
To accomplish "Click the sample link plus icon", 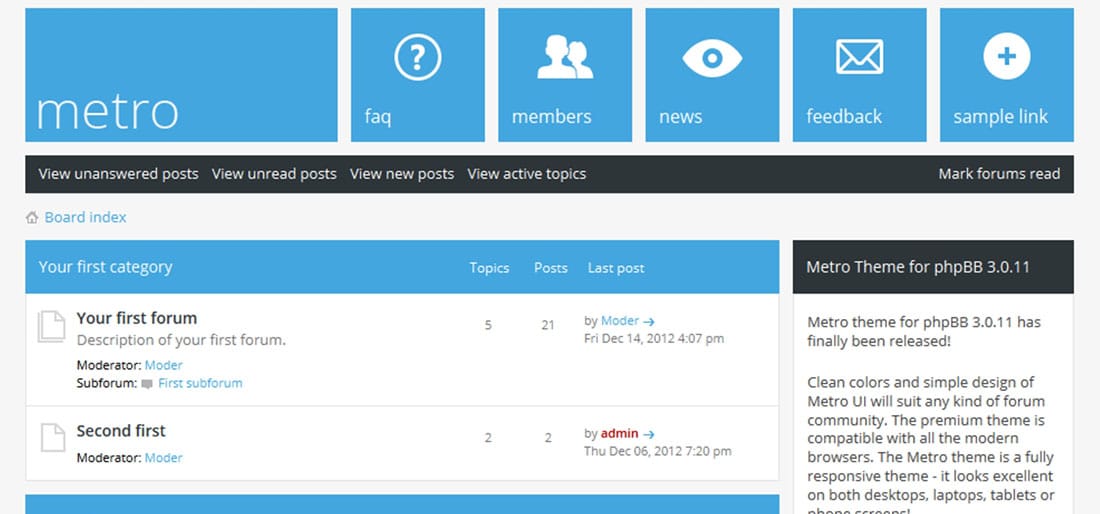I will (1006, 57).
